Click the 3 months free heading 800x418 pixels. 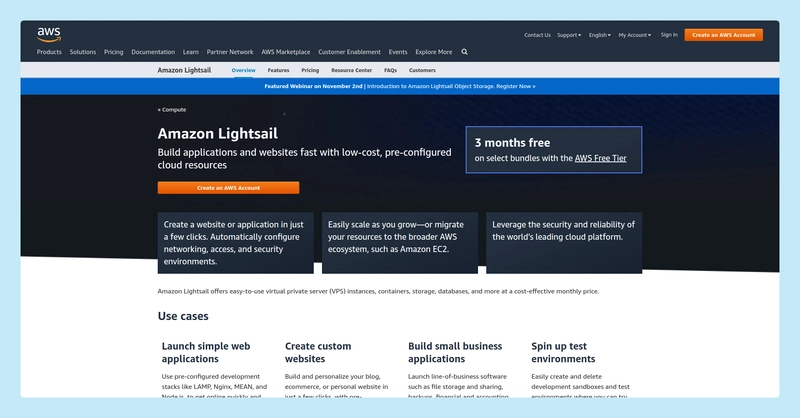click(x=512, y=143)
